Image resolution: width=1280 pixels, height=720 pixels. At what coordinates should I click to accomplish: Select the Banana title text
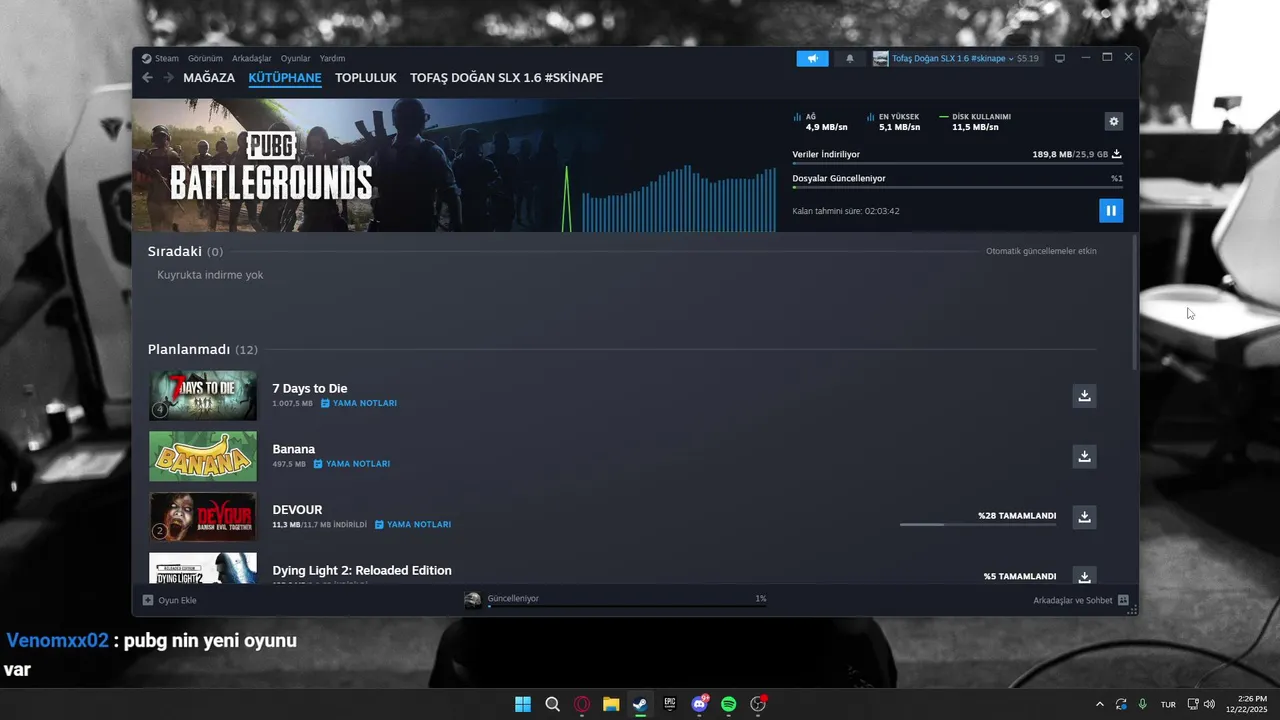click(x=294, y=449)
